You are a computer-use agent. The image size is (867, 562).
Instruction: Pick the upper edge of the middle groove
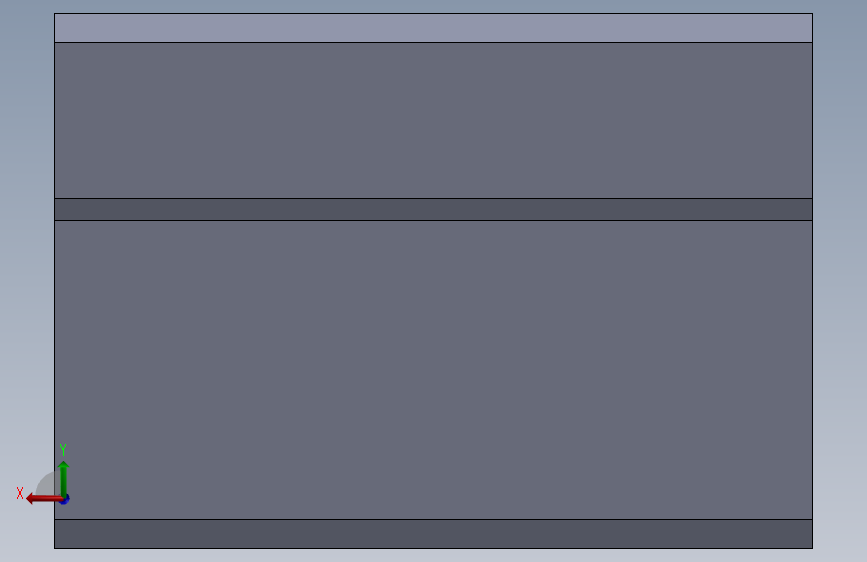coord(433,198)
